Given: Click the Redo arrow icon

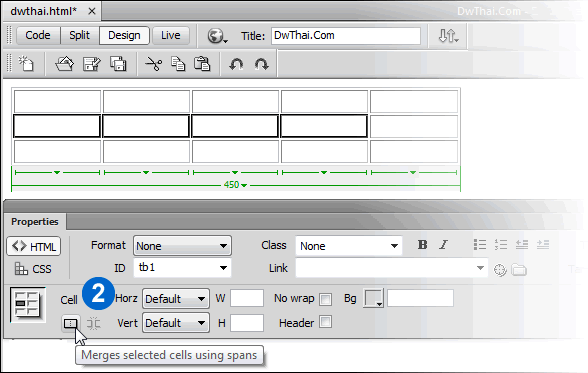Looking at the screenshot, I should 261,64.
